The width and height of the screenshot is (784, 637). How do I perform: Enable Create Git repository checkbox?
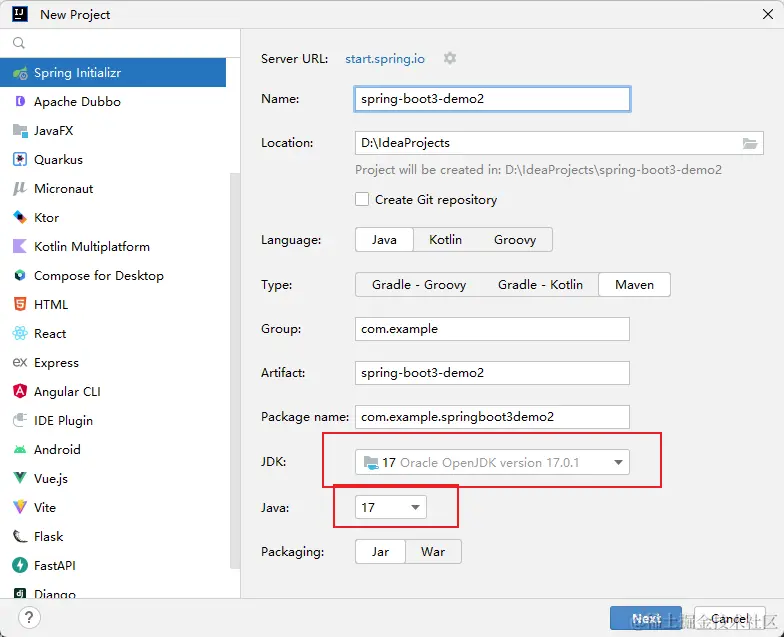click(362, 200)
